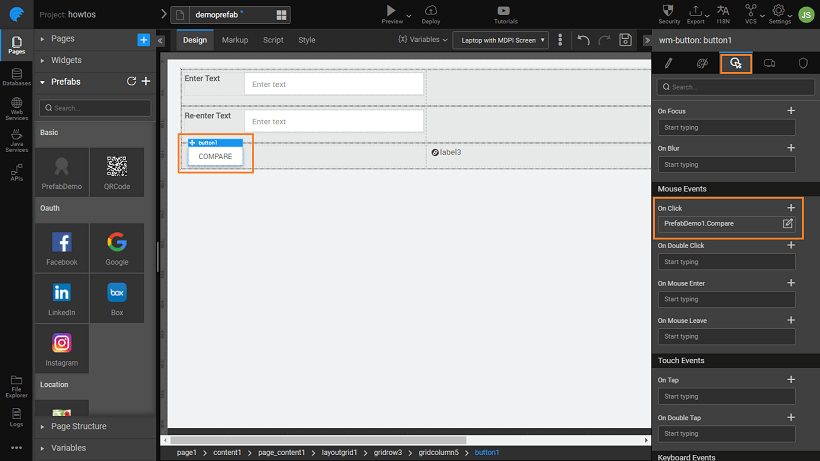Switch to the Markup tab

click(235, 40)
